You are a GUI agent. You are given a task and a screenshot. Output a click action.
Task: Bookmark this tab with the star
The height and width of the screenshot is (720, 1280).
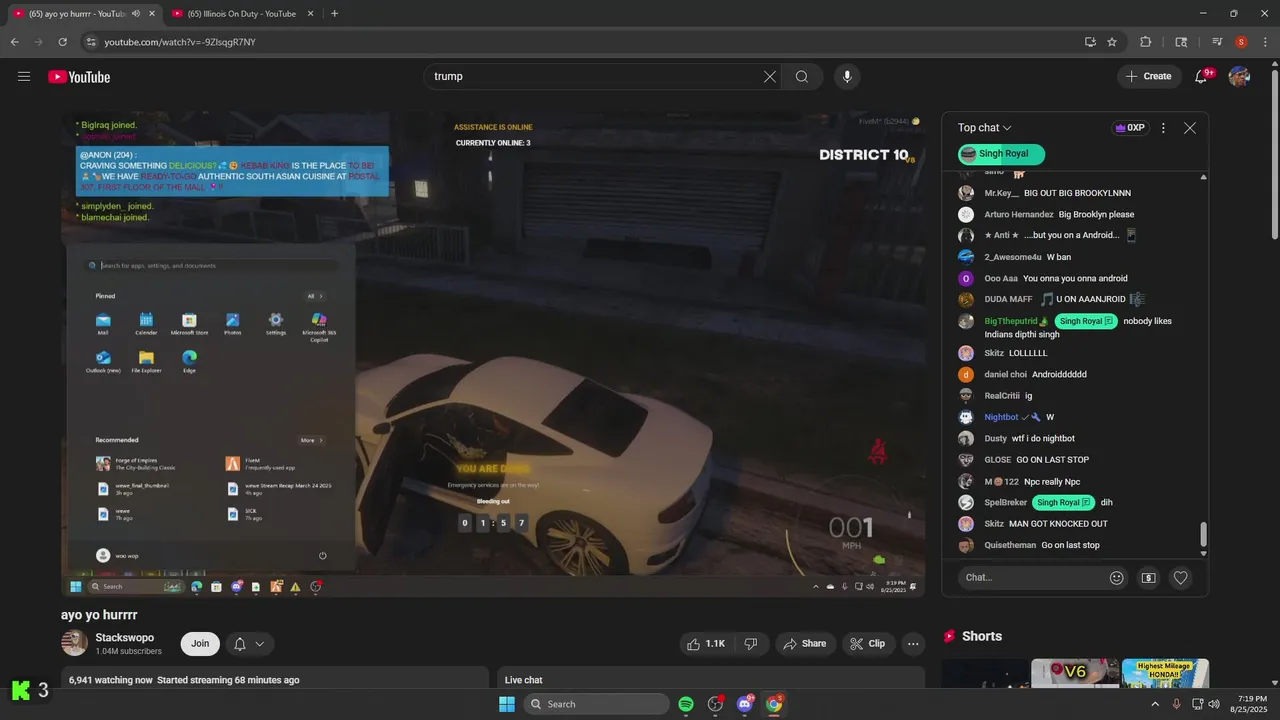1112,42
